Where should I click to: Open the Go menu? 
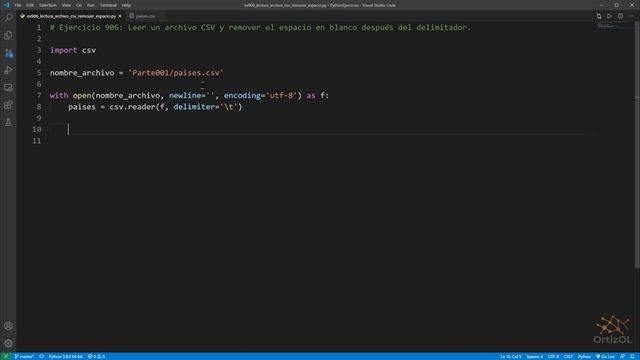click(x=79, y=5)
